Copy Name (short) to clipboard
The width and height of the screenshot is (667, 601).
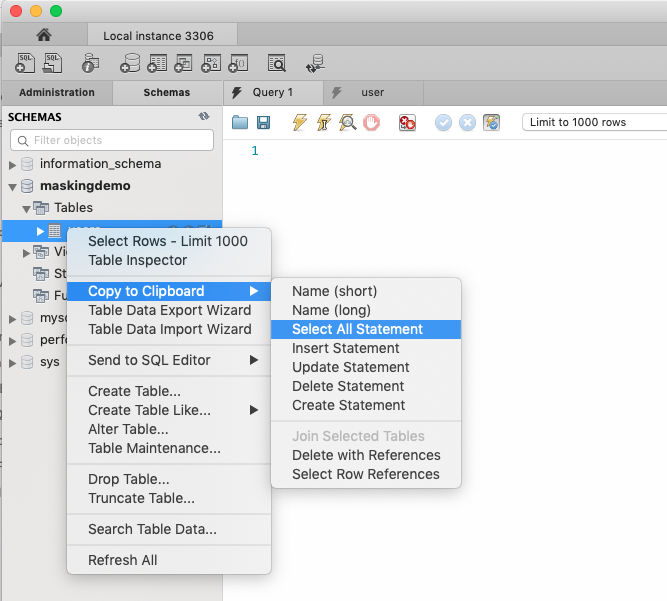[366, 291]
